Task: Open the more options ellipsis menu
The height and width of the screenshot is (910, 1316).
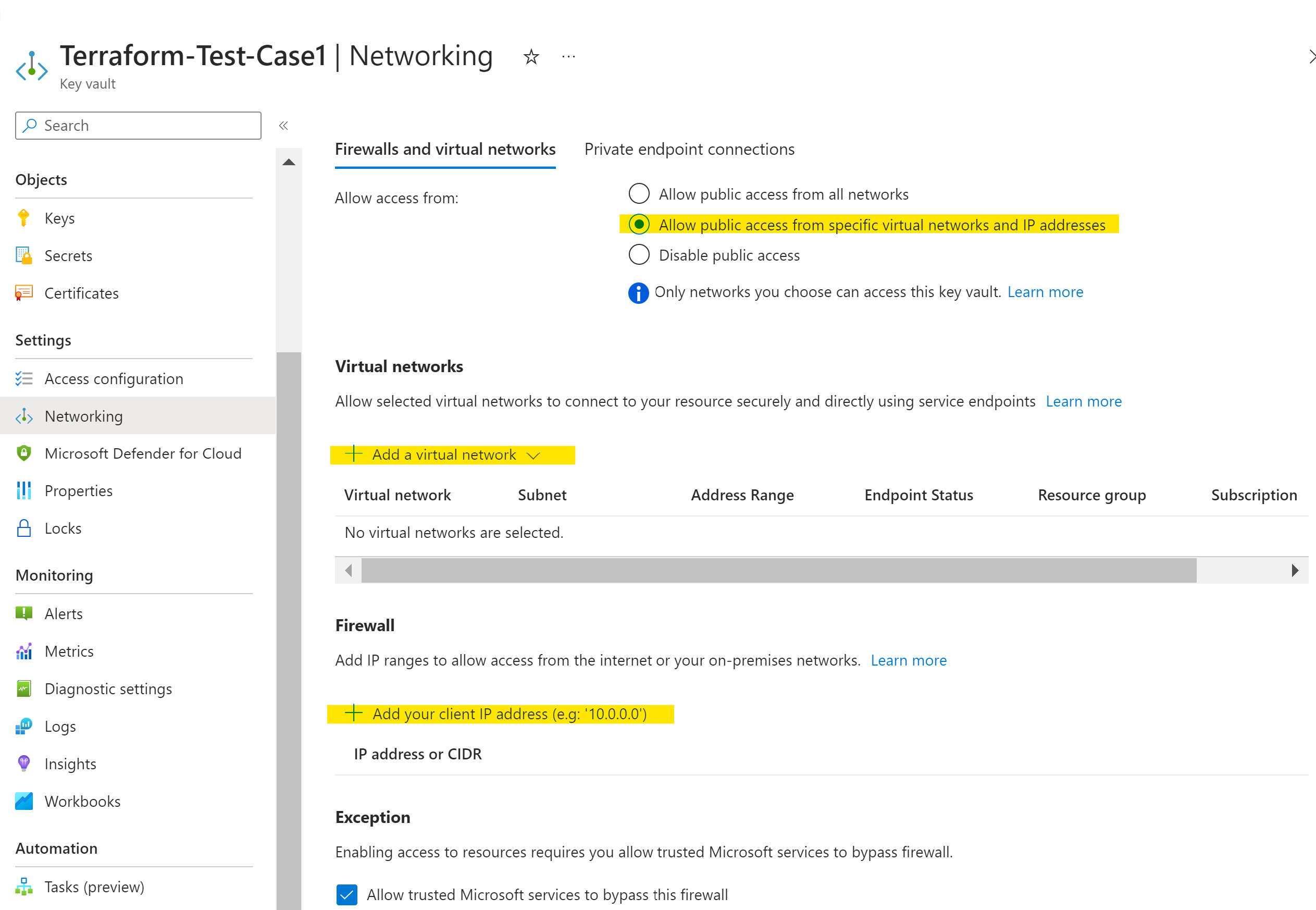Action: coord(568,56)
